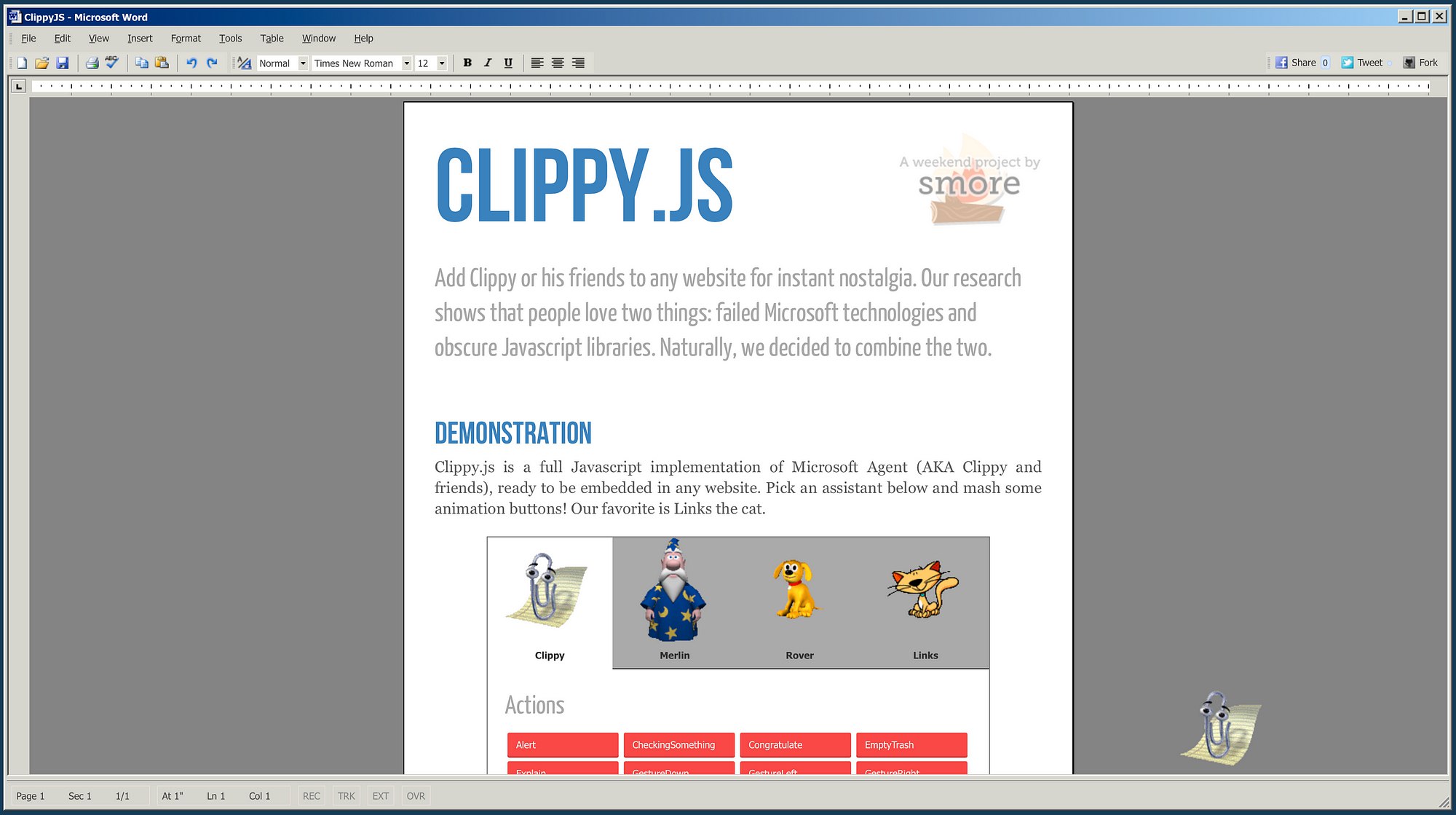Click Col 1 in the status bar
Viewport: 1456px width, 815px height.
[x=260, y=796]
